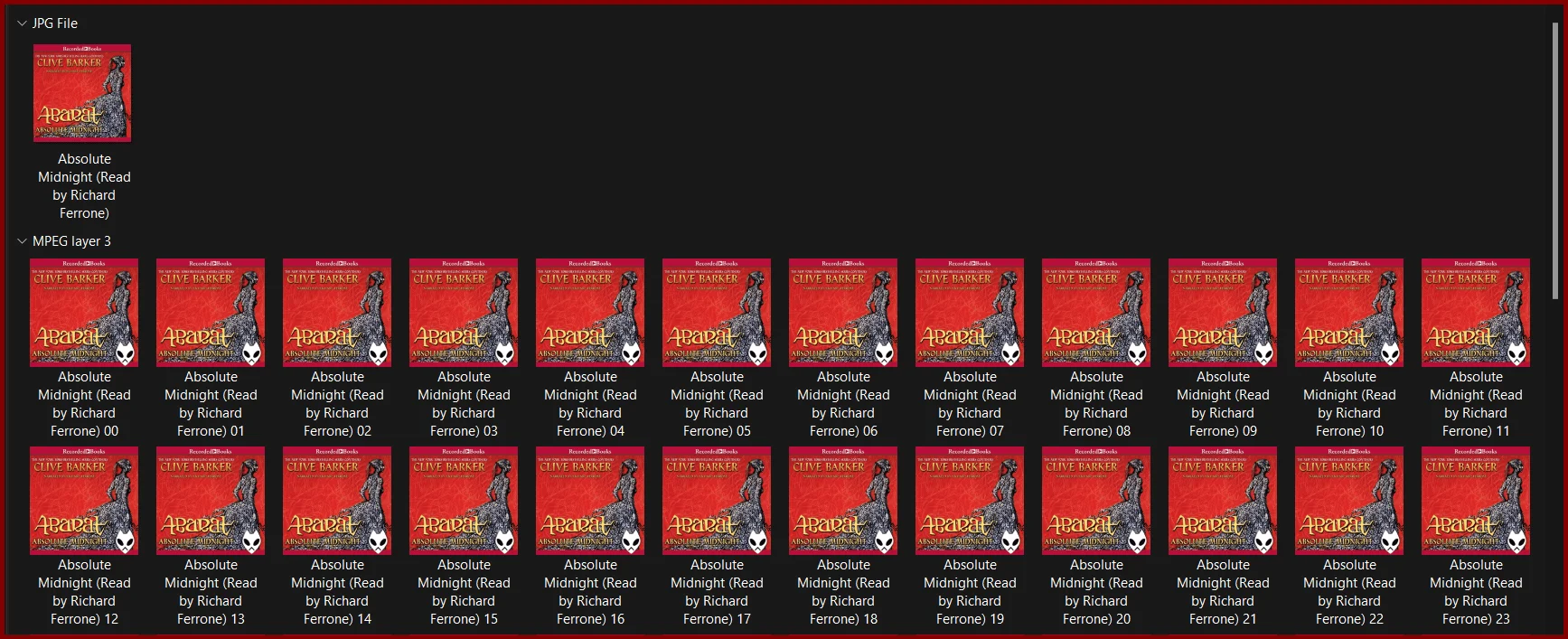The width and height of the screenshot is (1568, 639).
Task: Click the file name ending in Ferrone) 12
Action: pos(84,592)
